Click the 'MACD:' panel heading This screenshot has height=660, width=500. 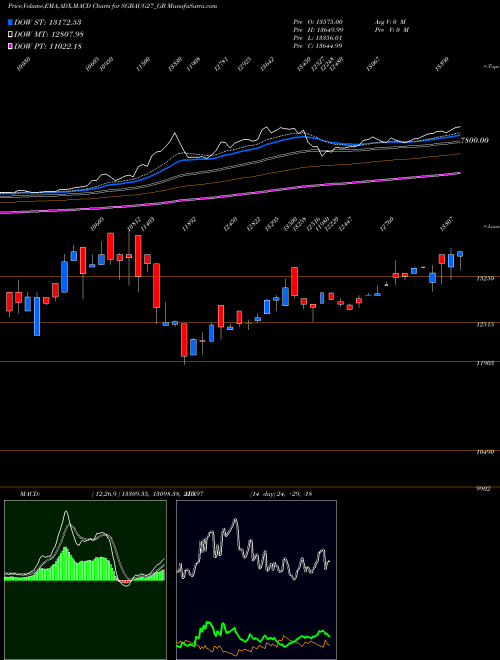(x=29, y=494)
